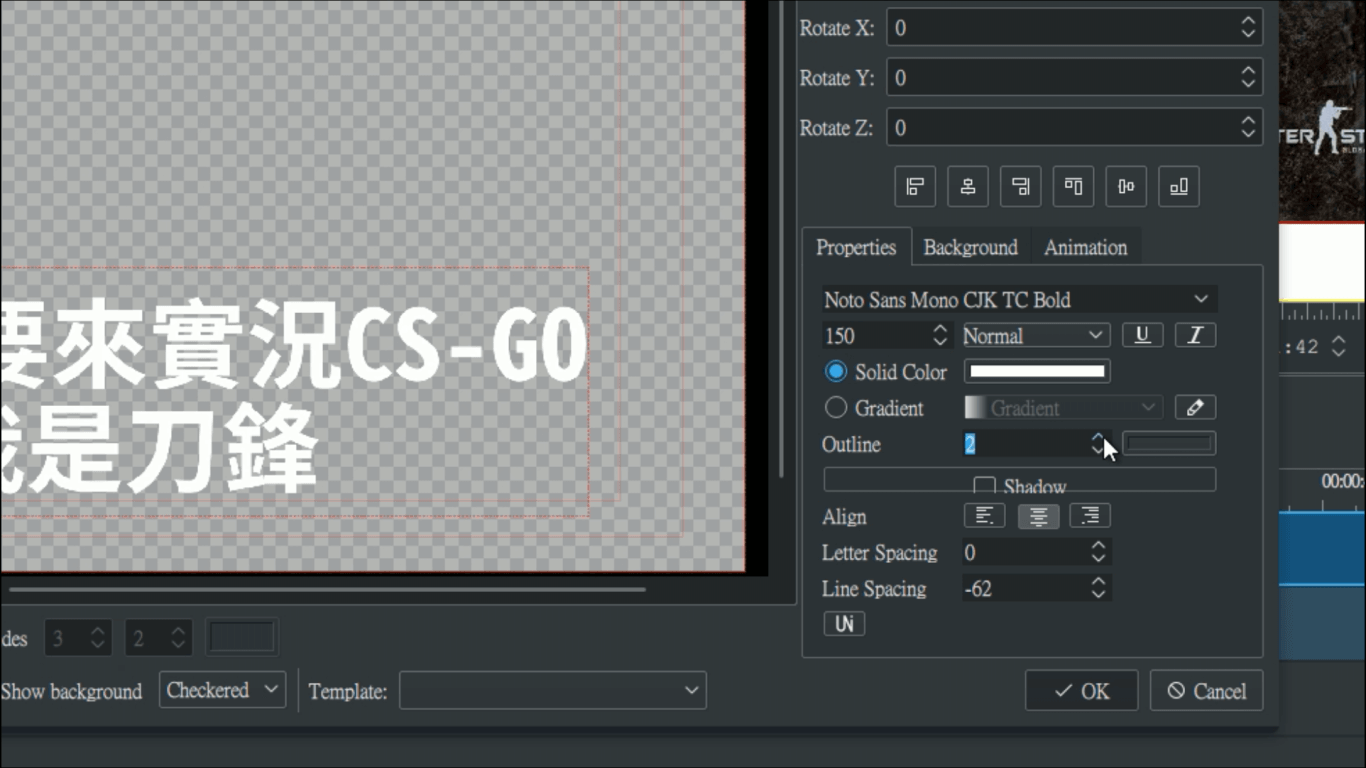1366x768 pixels.
Task: Open the Checkered show background dropdown
Action: click(222, 690)
